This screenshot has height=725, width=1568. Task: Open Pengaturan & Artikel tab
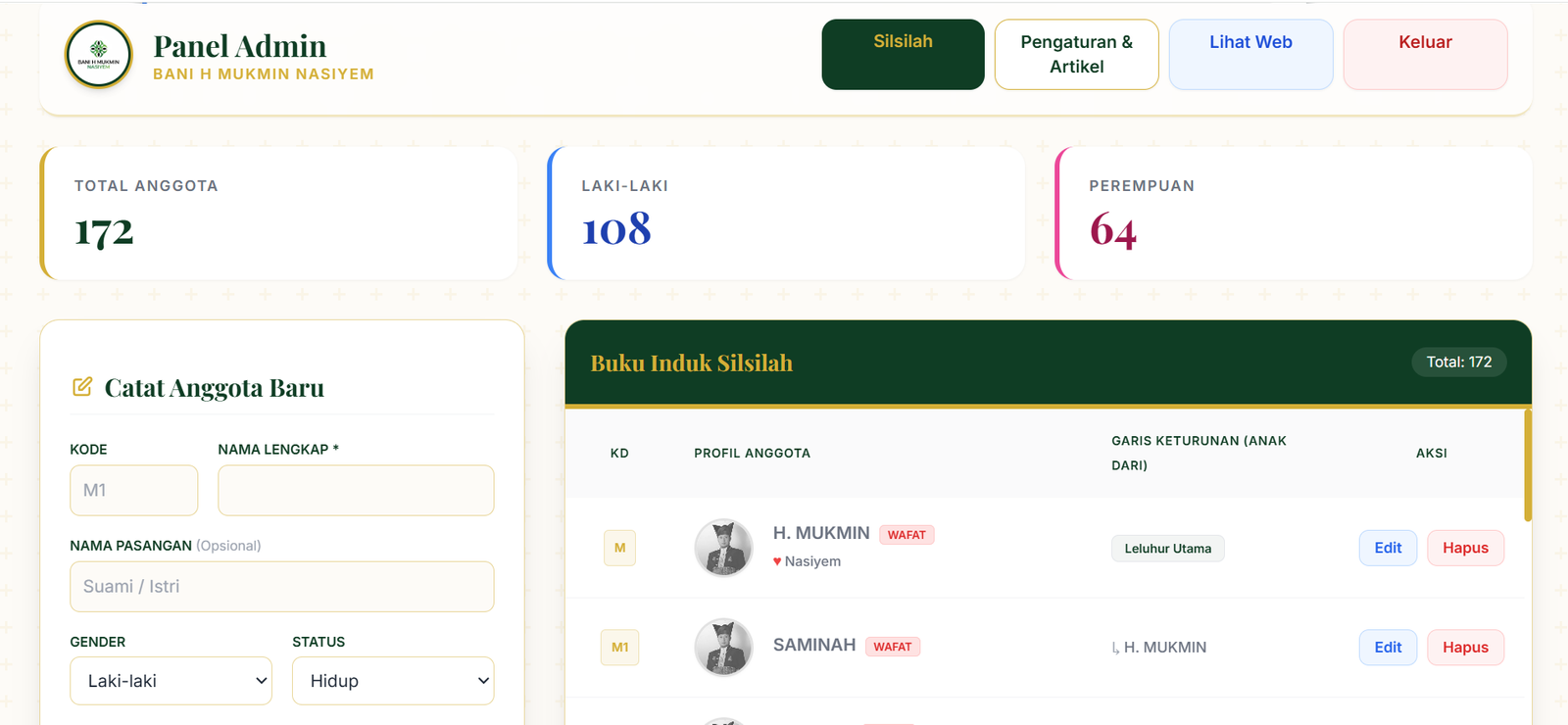coord(1076,54)
